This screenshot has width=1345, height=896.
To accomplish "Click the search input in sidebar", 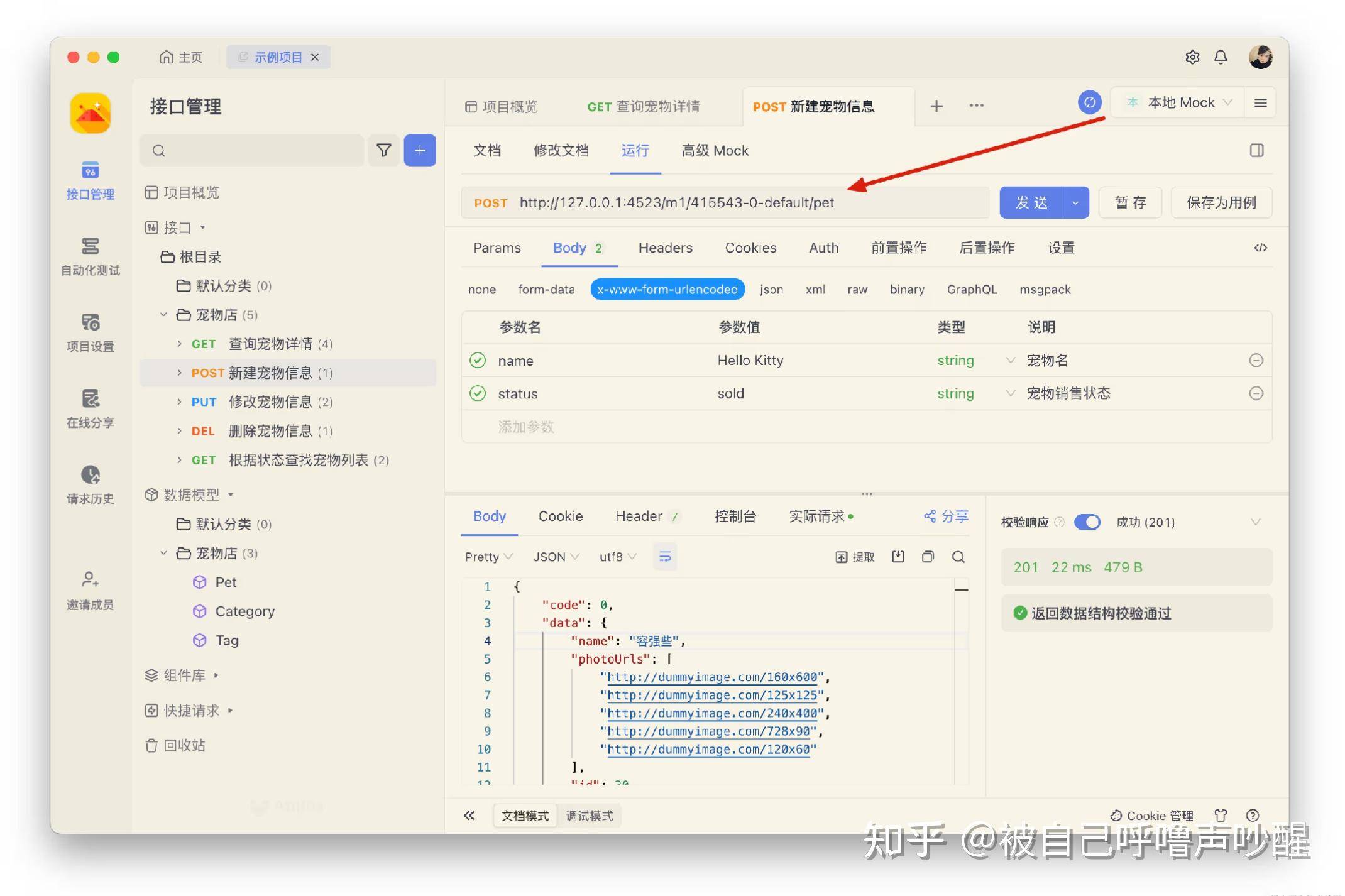I will [251, 150].
